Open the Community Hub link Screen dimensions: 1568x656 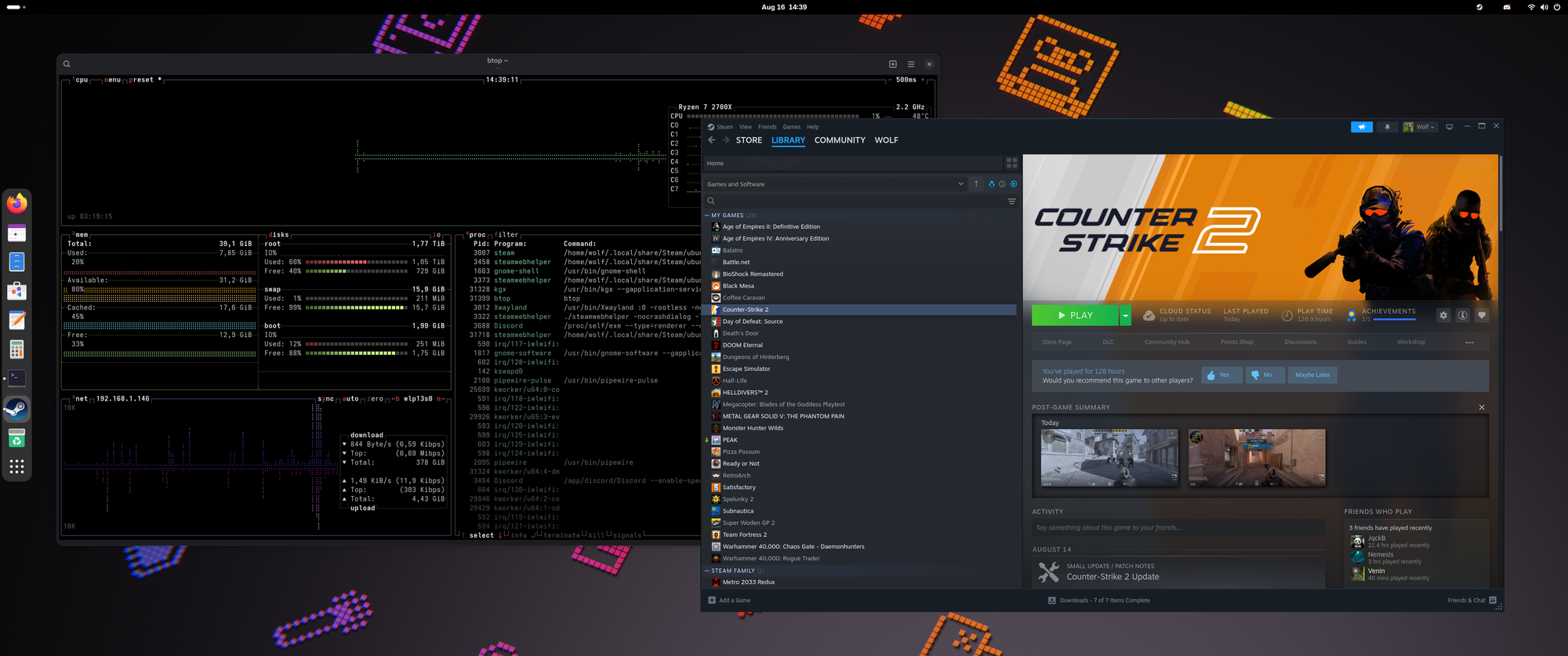[x=1167, y=342]
